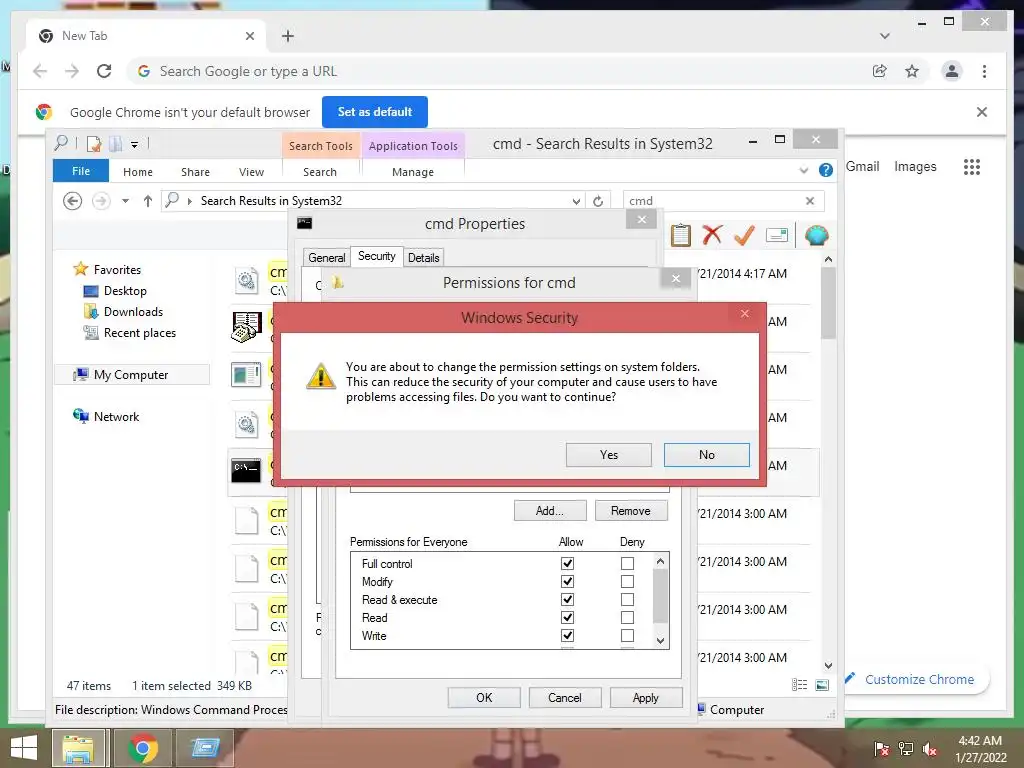Select My Computer in navigation pane
This screenshot has height=768, width=1024.
131,375
